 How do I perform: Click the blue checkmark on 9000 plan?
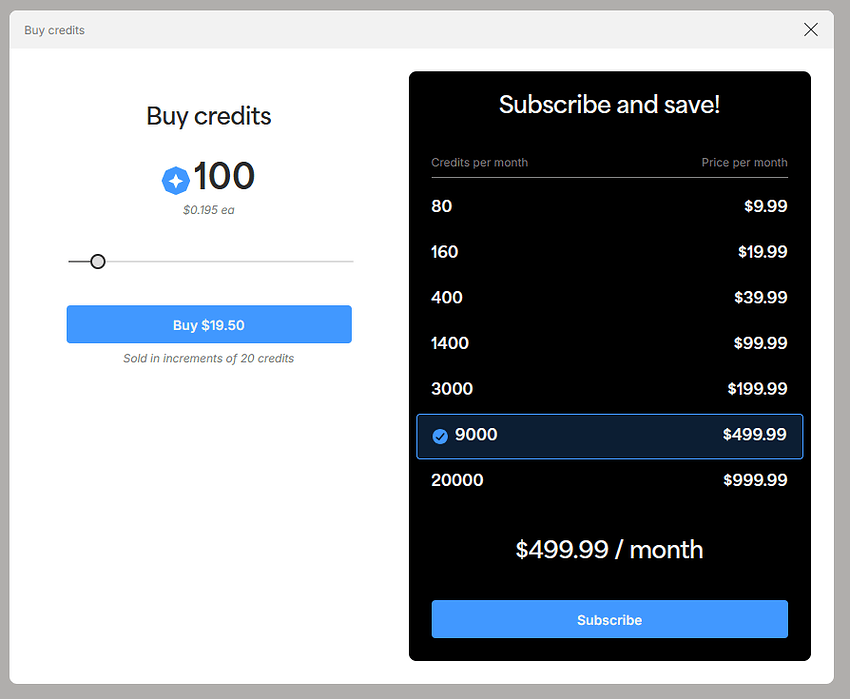(440, 436)
